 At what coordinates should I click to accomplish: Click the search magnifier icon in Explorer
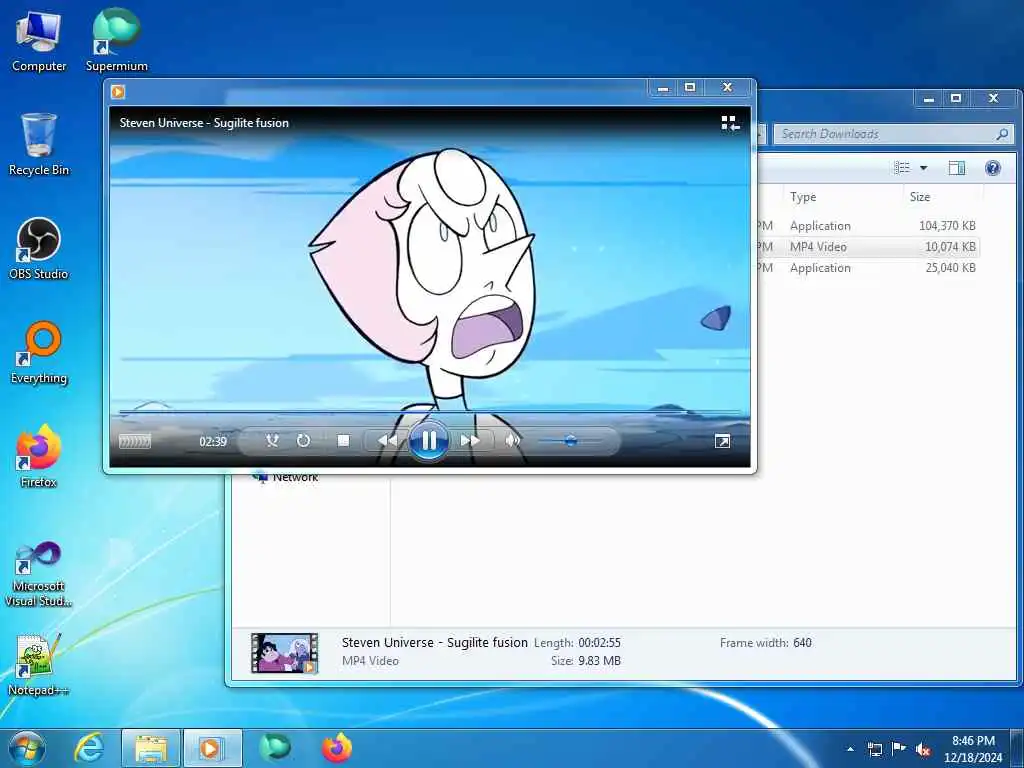(1002, 134)
